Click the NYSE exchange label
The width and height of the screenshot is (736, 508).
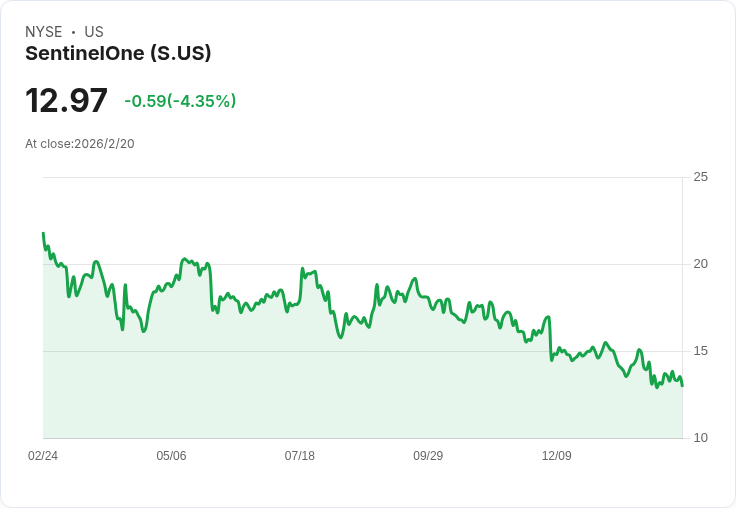(x=44, y=32)
